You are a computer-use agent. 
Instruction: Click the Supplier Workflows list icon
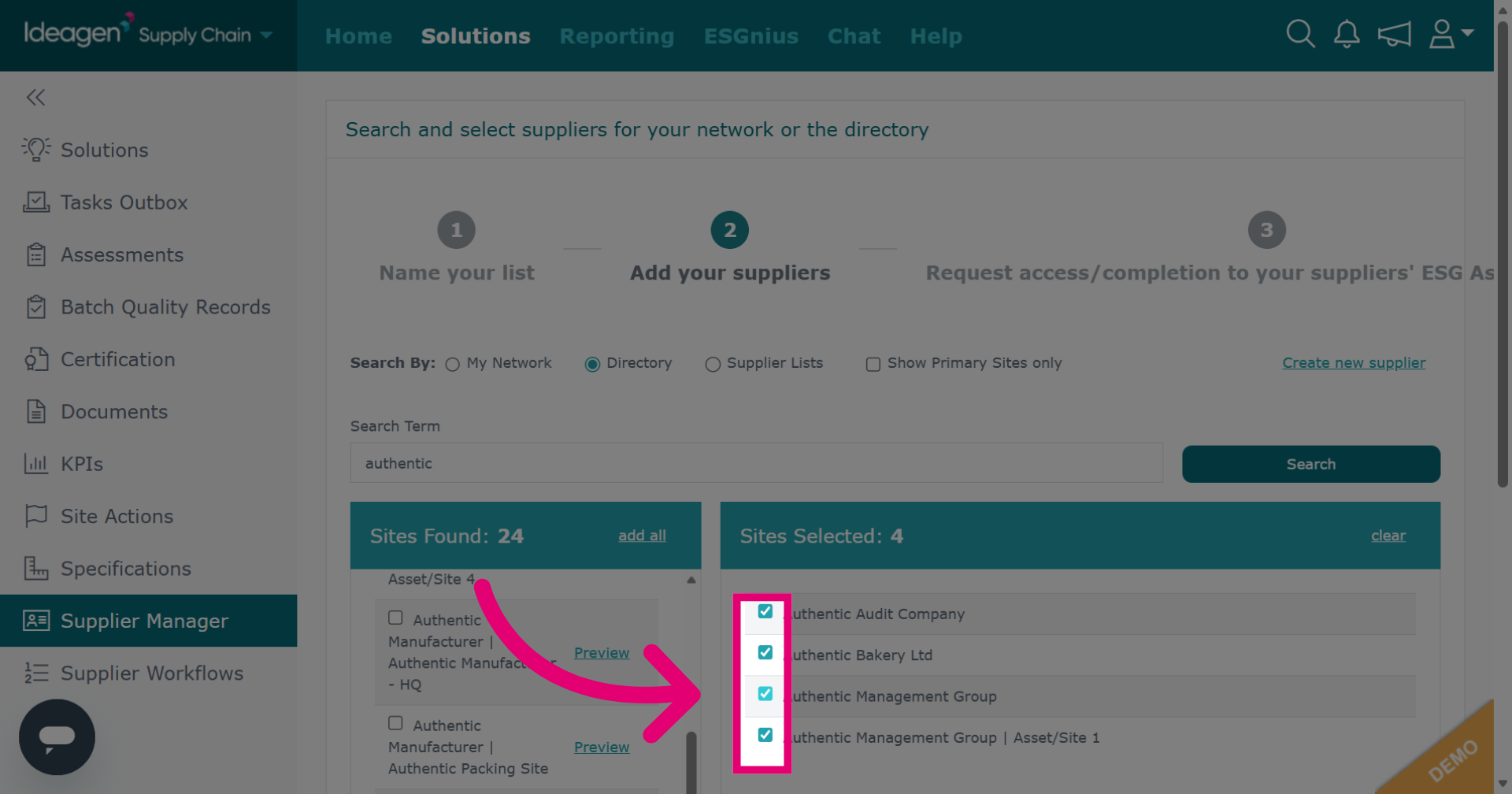(x=35, y=673)
